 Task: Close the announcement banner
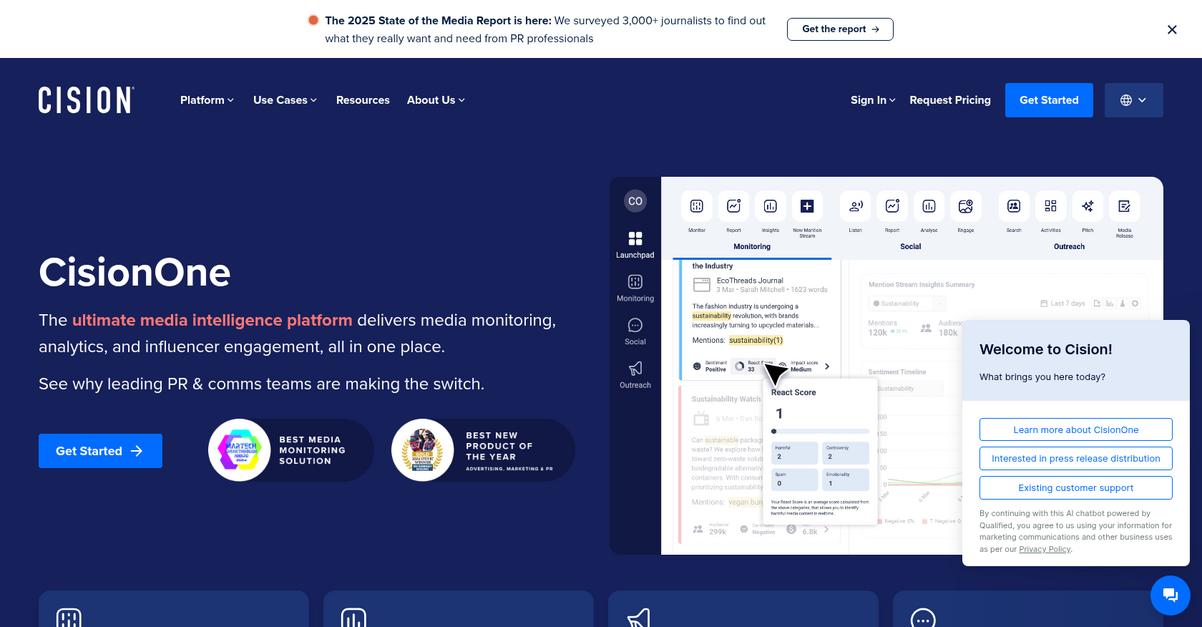(x=1172, y=29)
